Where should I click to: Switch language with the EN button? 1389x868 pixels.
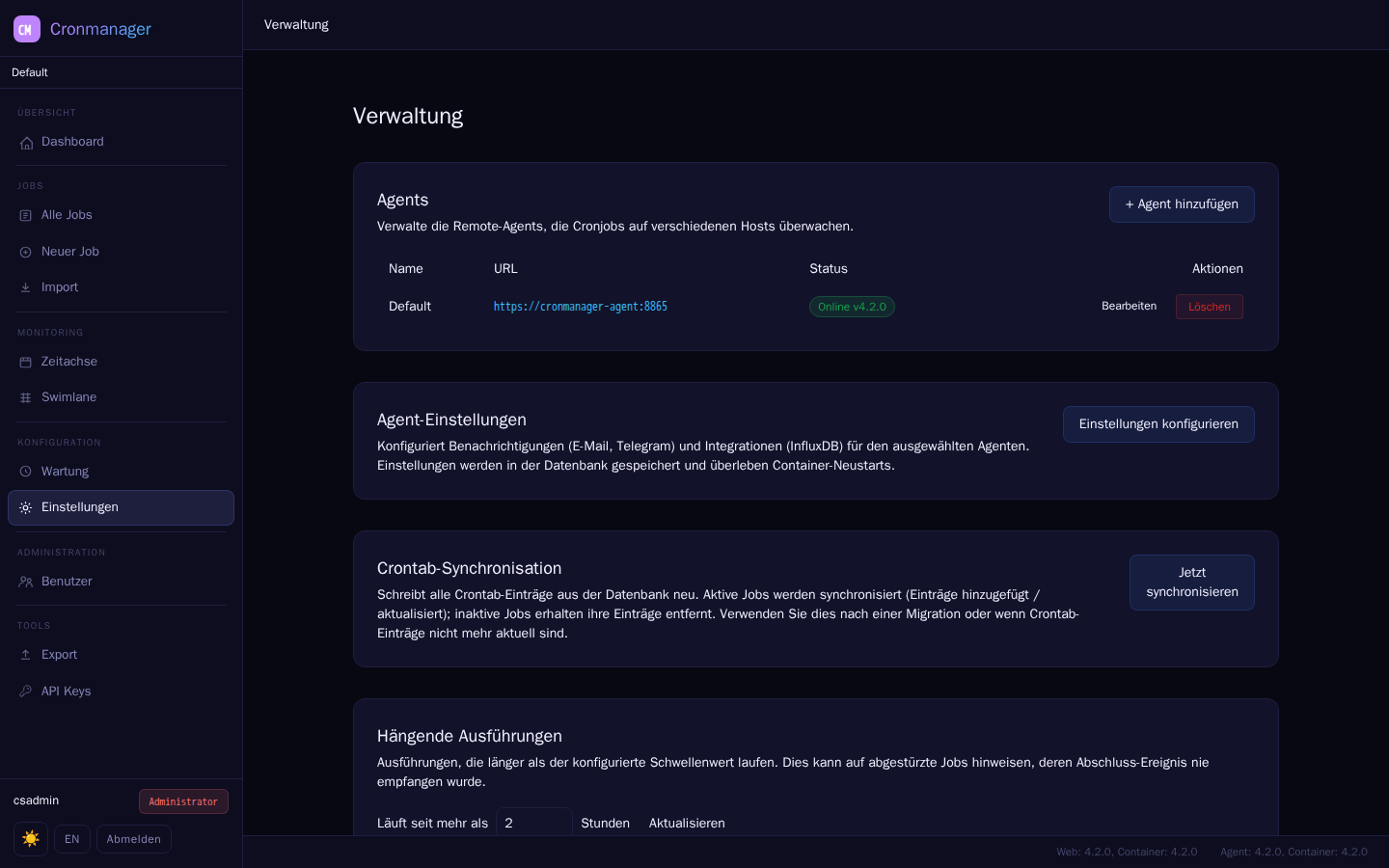[72, 839]
